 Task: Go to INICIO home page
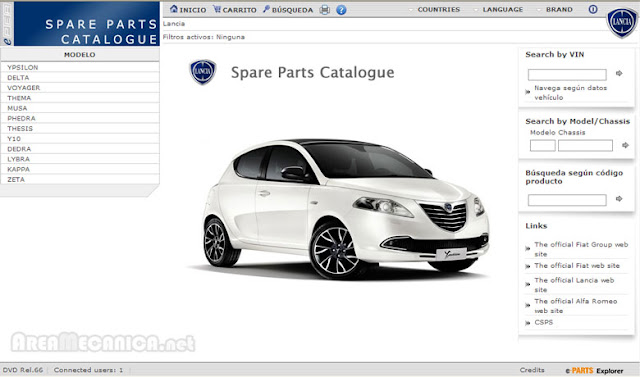pyautogui.click(x=188, y=9)
